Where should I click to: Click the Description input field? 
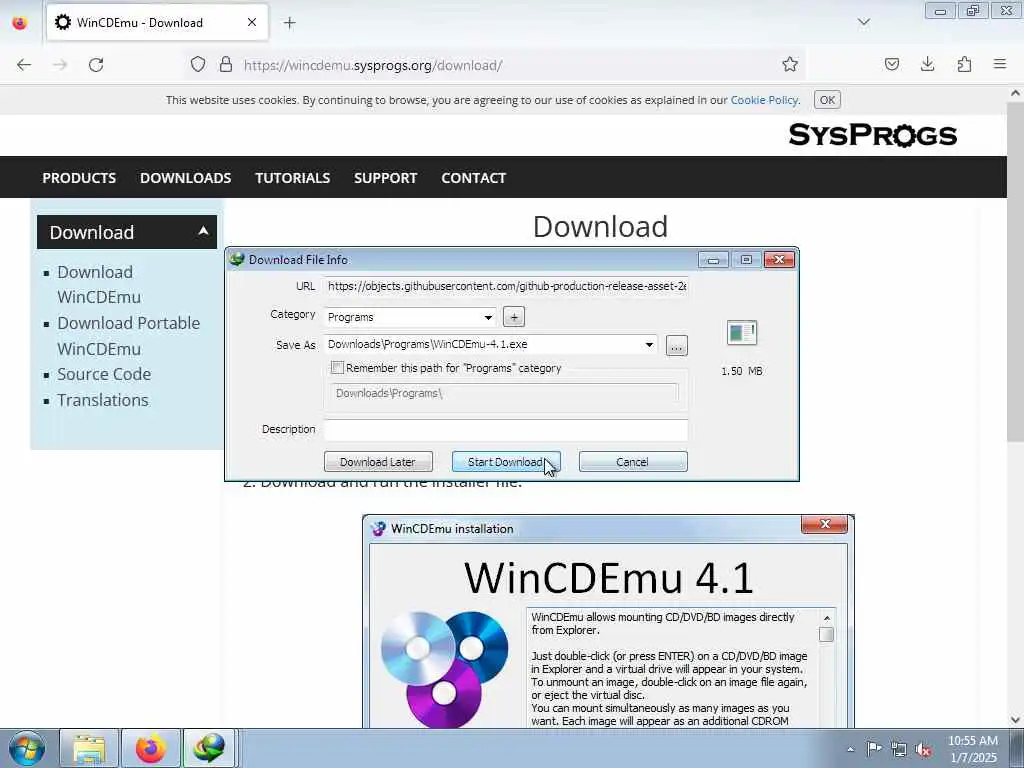(506, 429)
